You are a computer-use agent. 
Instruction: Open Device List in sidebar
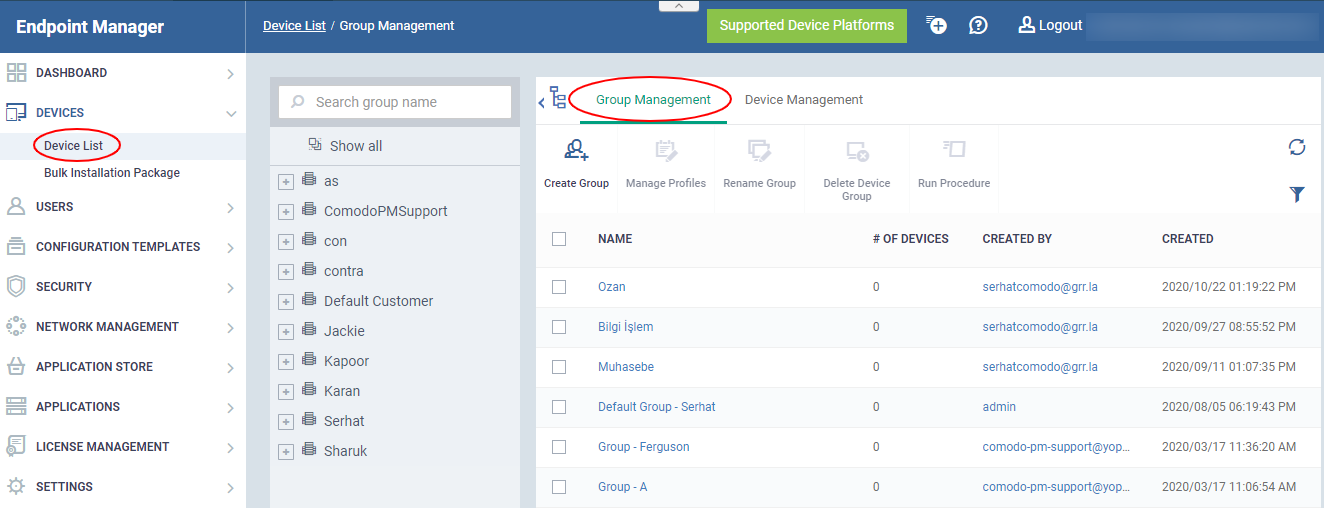[74, 146]
